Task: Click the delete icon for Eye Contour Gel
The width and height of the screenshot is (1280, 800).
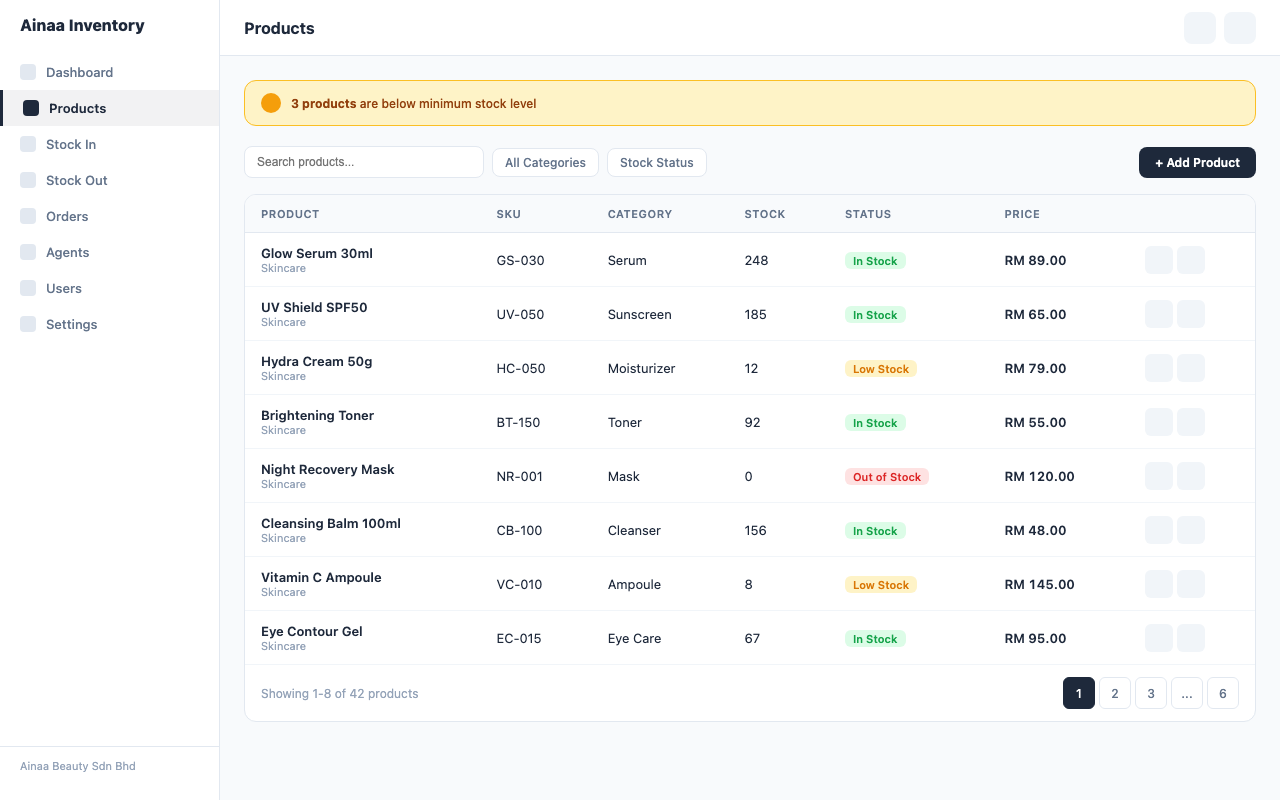Action: 1191,638
